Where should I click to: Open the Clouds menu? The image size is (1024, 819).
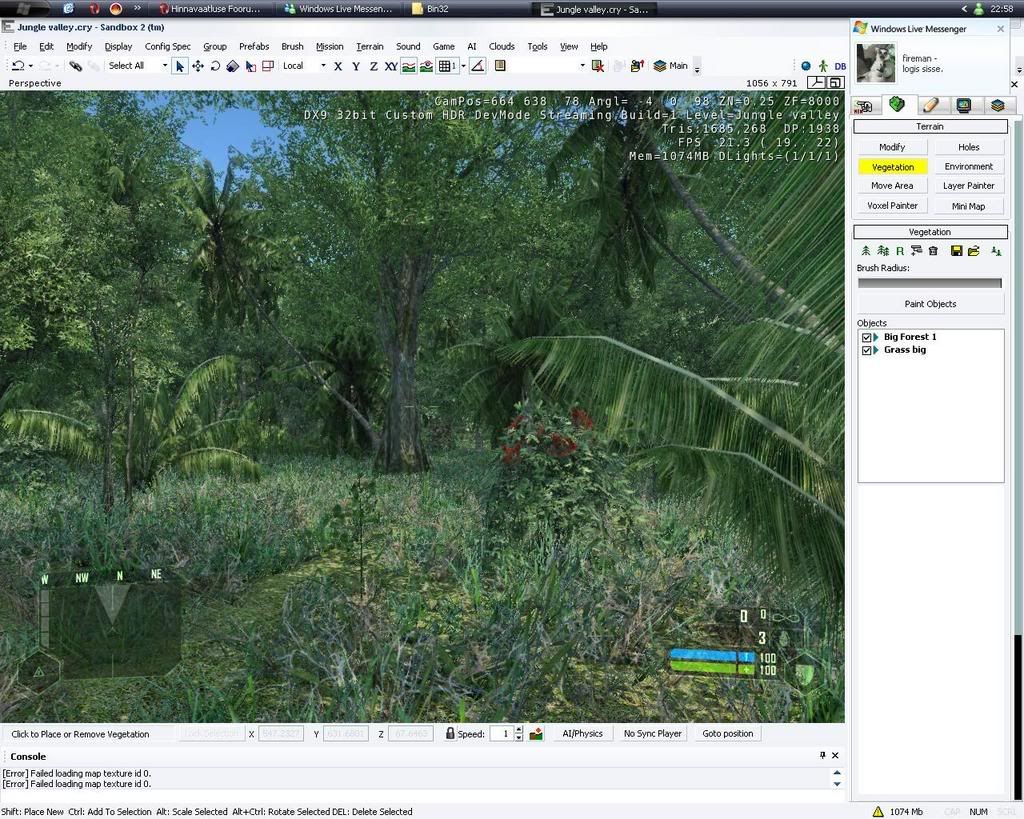(502, 46)
